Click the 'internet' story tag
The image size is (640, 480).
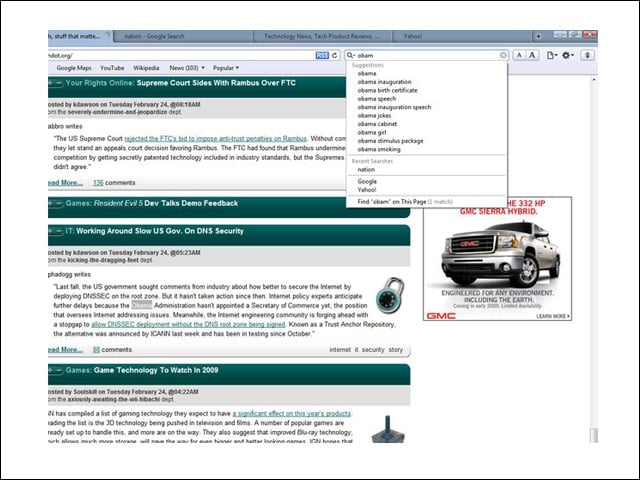click(x=340, y=350)
